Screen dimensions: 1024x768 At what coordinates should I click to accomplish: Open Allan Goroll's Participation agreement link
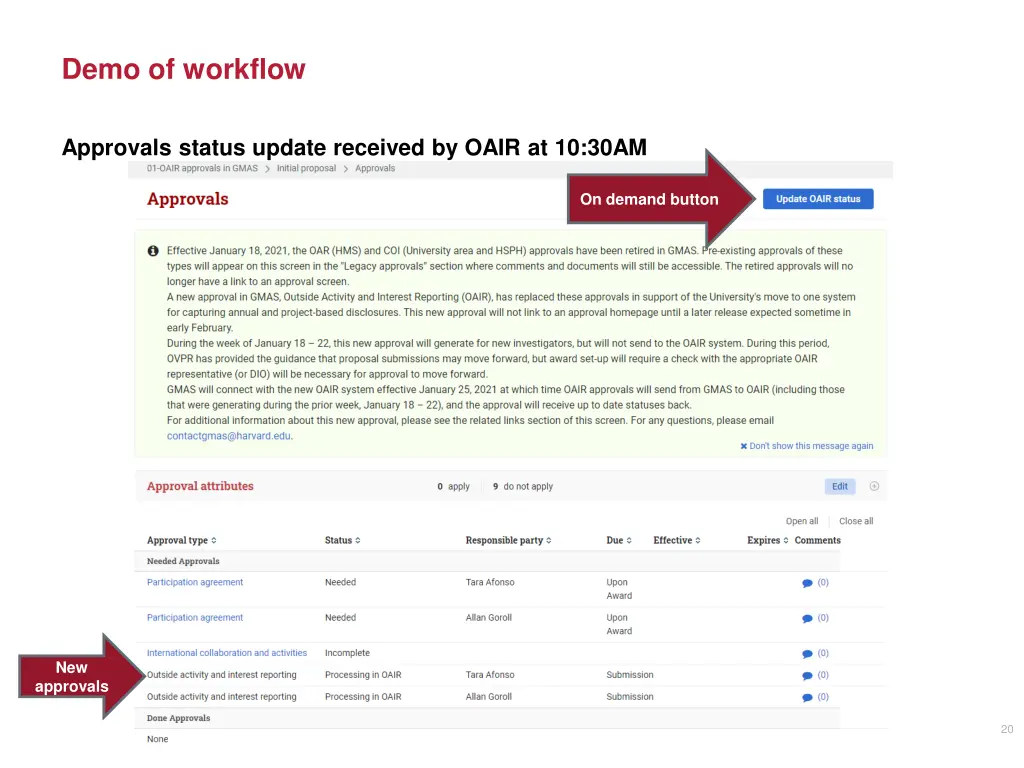[x=195, y=617]
